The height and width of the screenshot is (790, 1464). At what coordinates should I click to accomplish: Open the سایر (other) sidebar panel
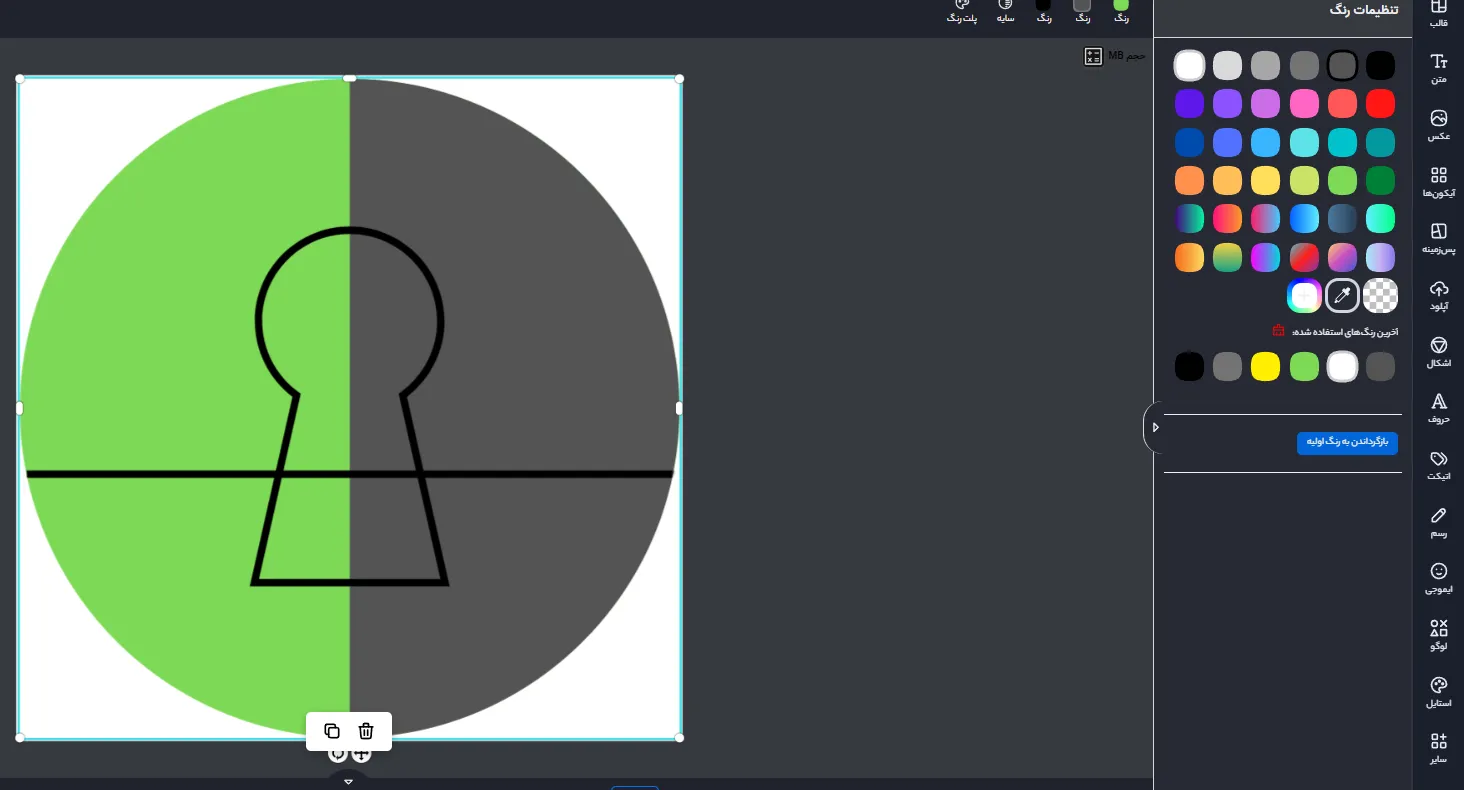tap(1438, 747)
